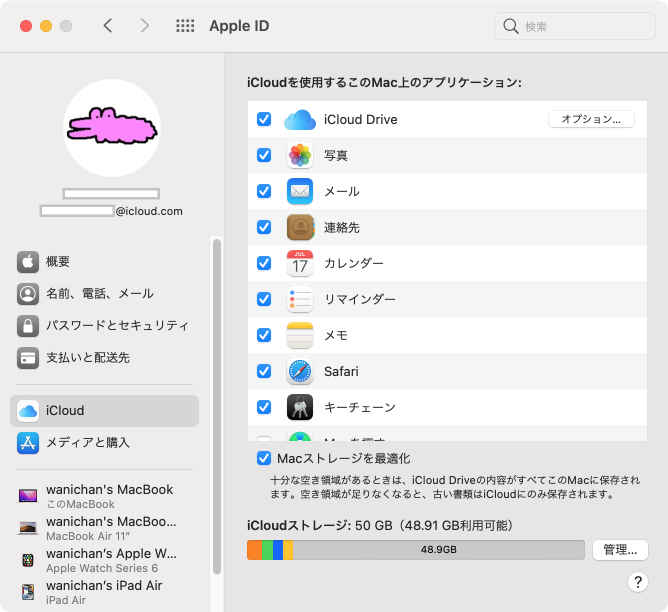Open the 概要 sidebar section
Viewport: 668px width, 612px height.
(104, 261)
